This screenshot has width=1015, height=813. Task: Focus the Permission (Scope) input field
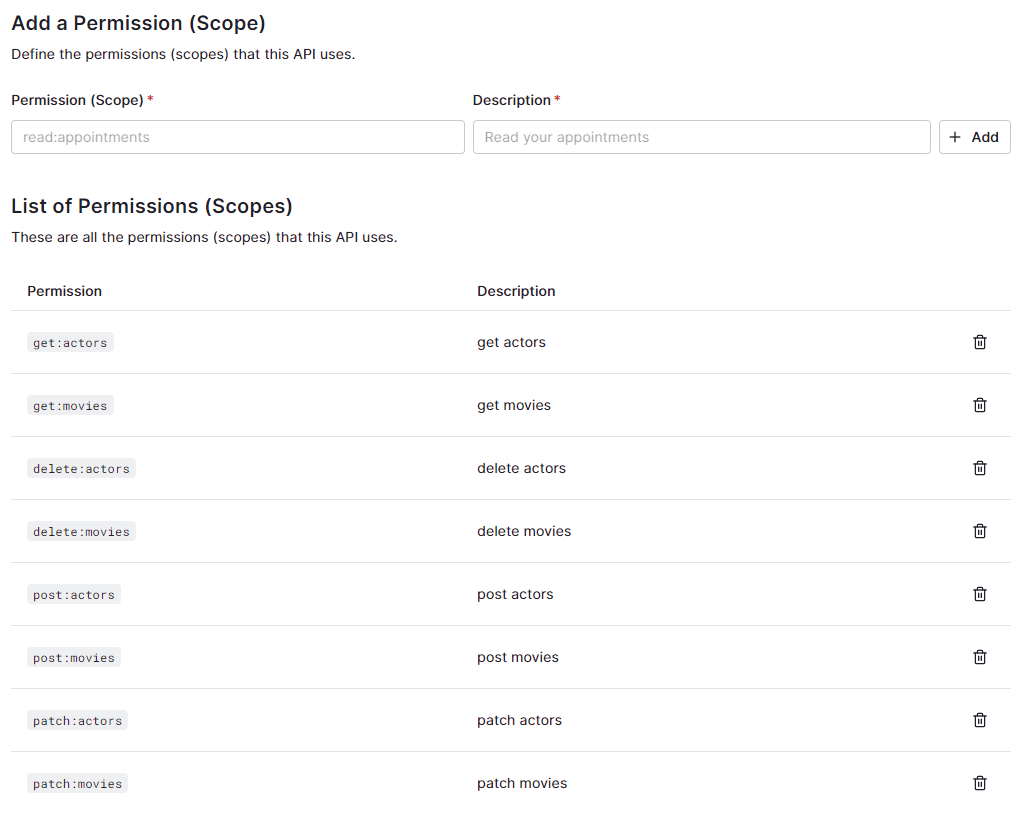[238, 137]
